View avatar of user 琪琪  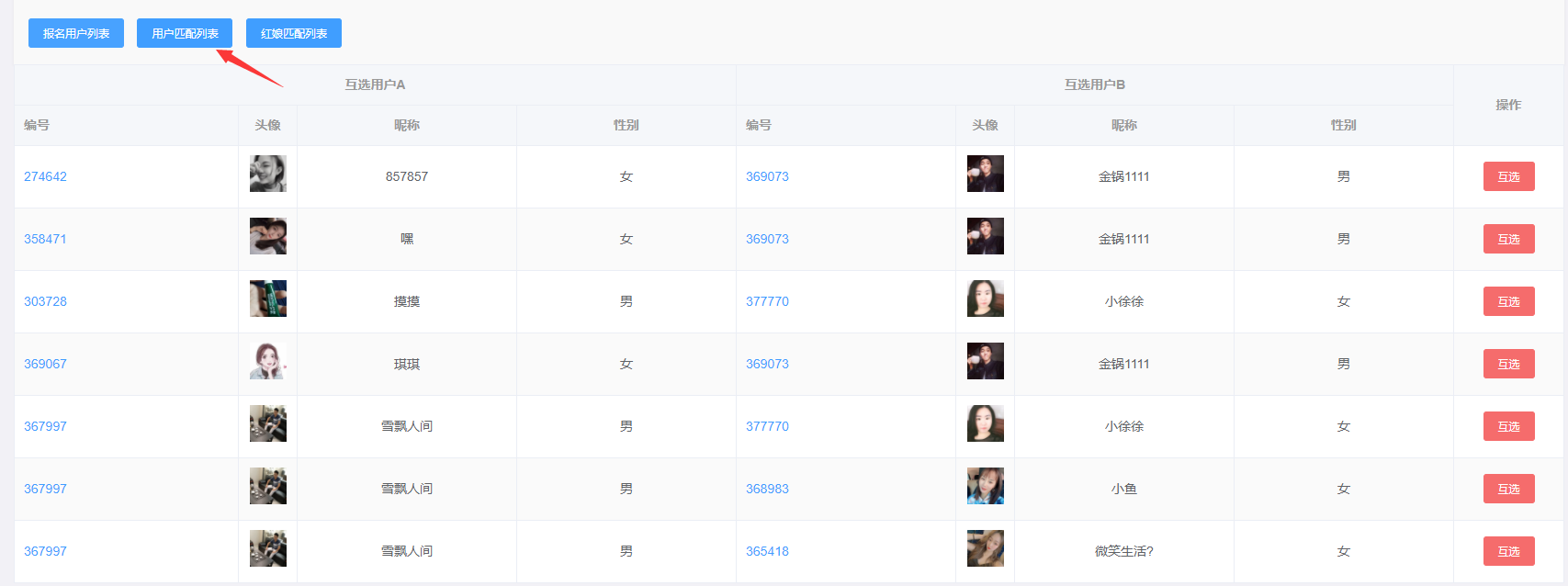click(268, 361)
